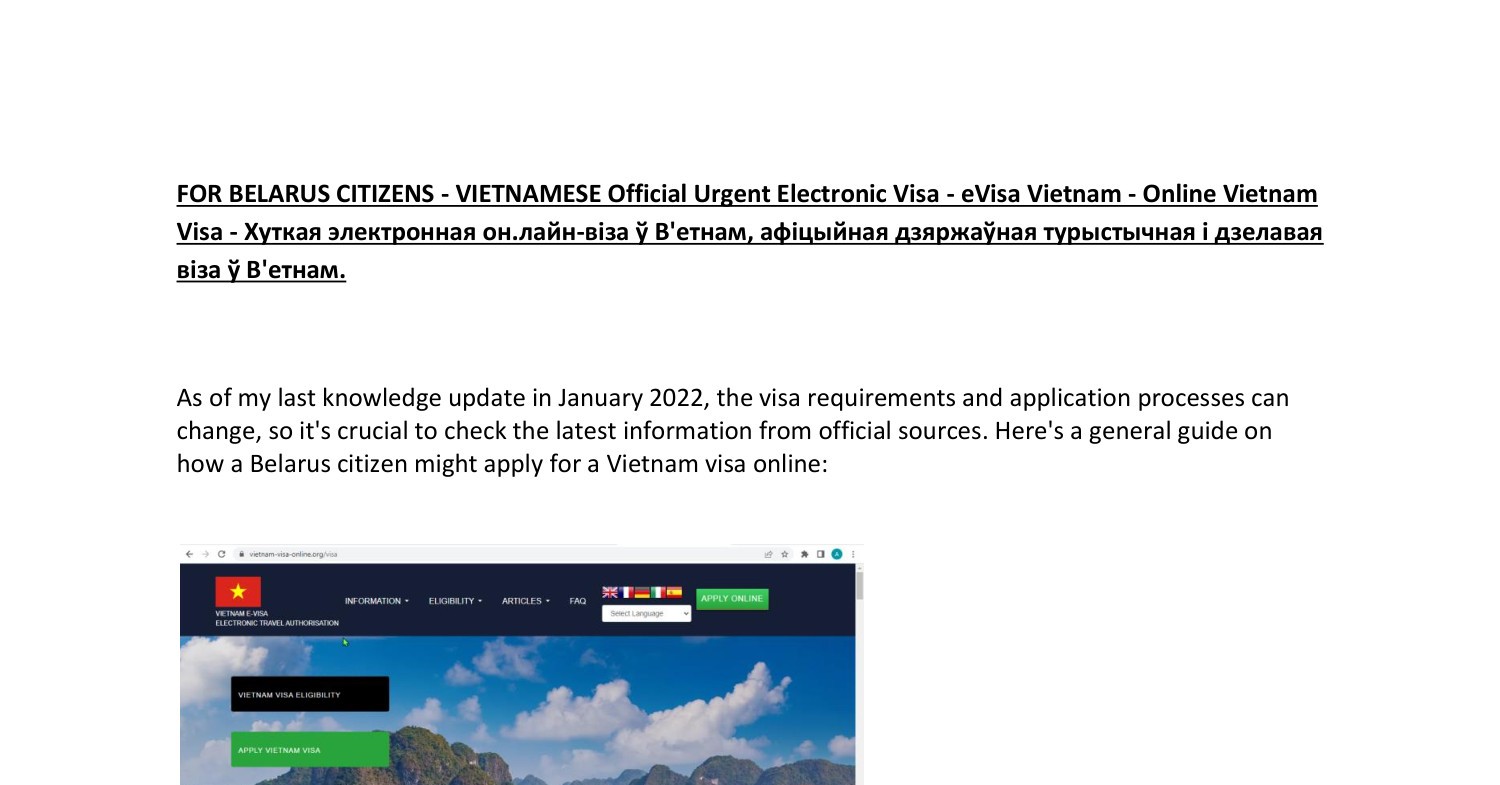The width and height of the screenshot is (1500, 785).
Task: Toggle the bookmark star for this page
Action: 783,554
